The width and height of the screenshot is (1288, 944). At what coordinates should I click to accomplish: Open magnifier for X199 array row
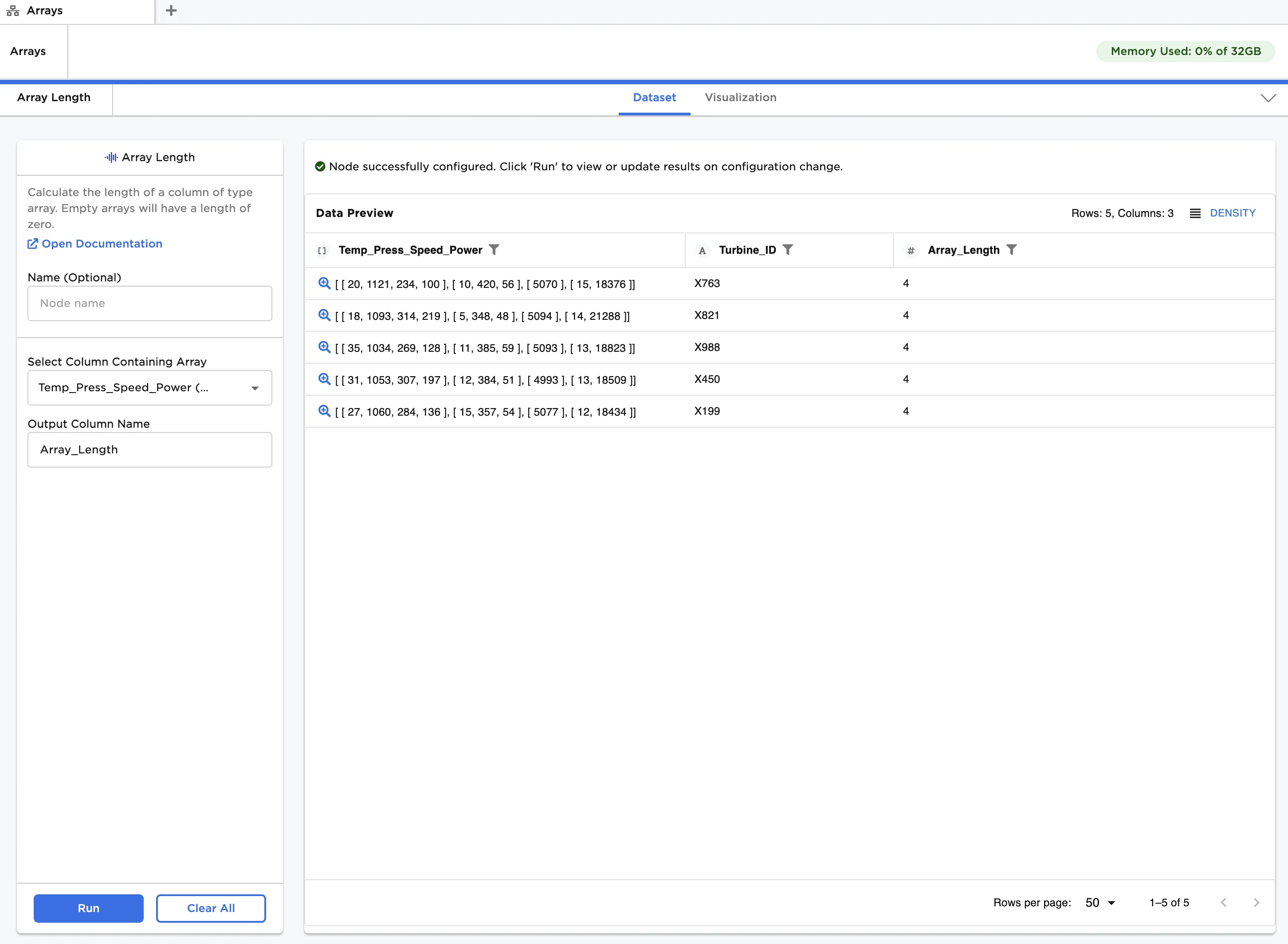pos(324,411)
